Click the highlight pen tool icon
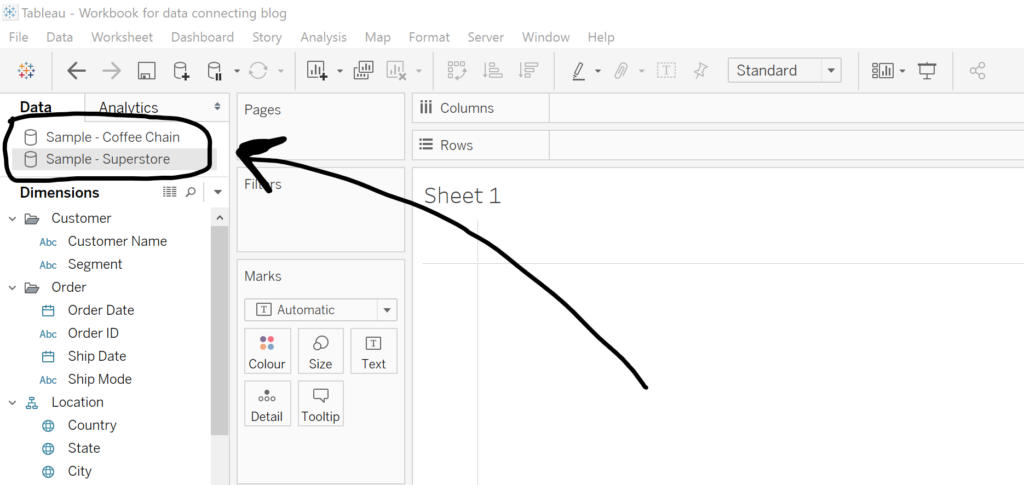The image size is (1024, 485). click(x=579, y=70)
